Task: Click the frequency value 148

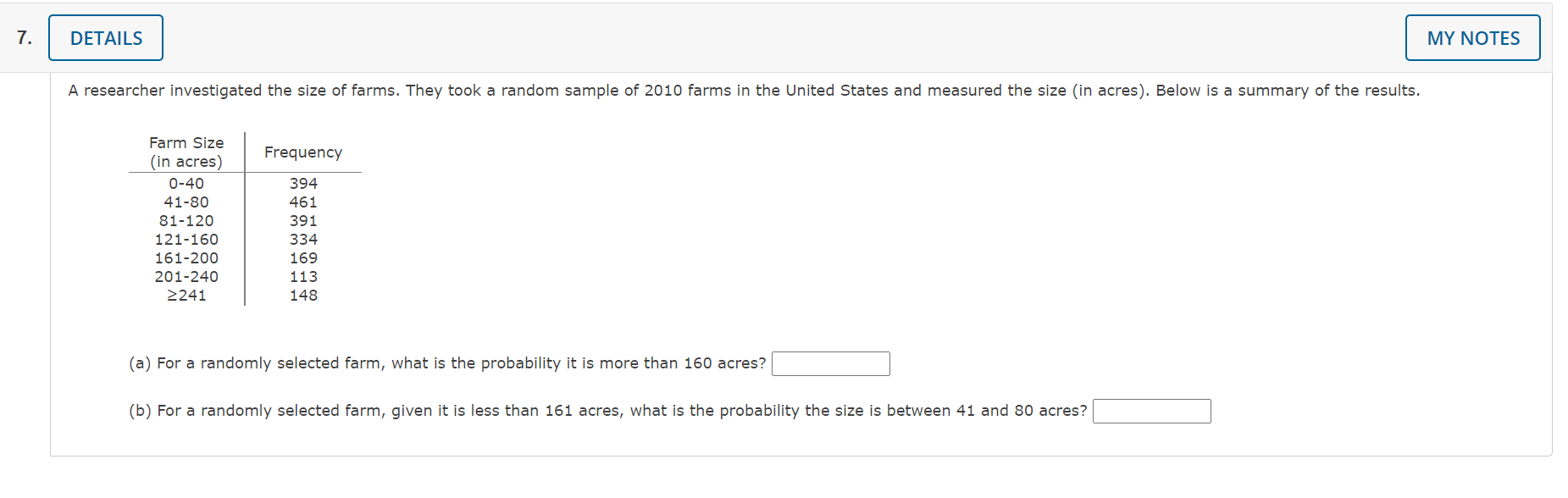Action: click(303, 295)
